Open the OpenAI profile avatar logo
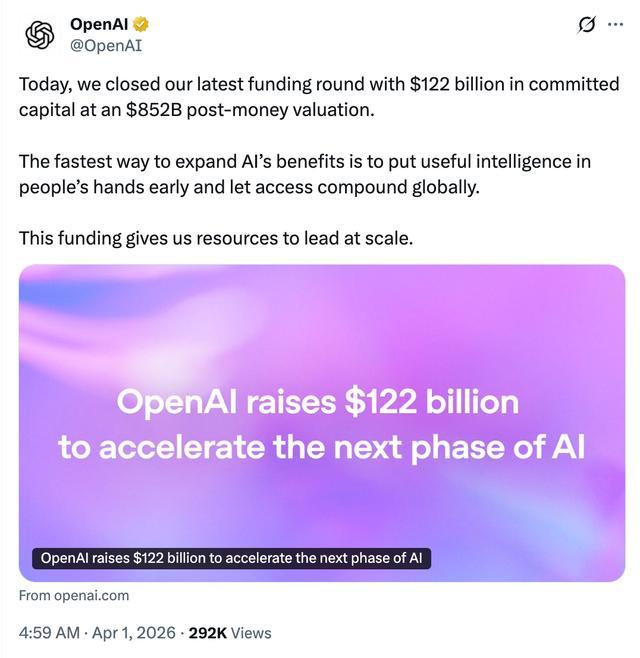640x658 pixels. coord(40,34)
